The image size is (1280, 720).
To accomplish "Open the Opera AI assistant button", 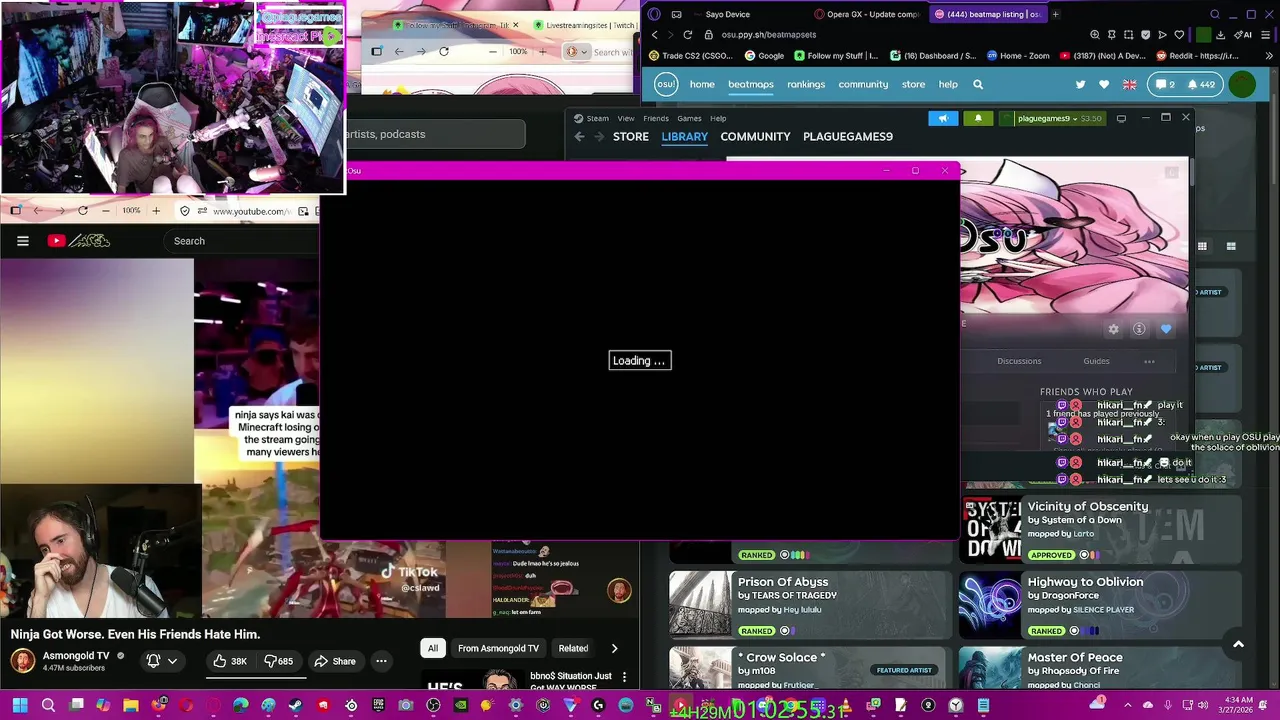I will pos(1244,34).
